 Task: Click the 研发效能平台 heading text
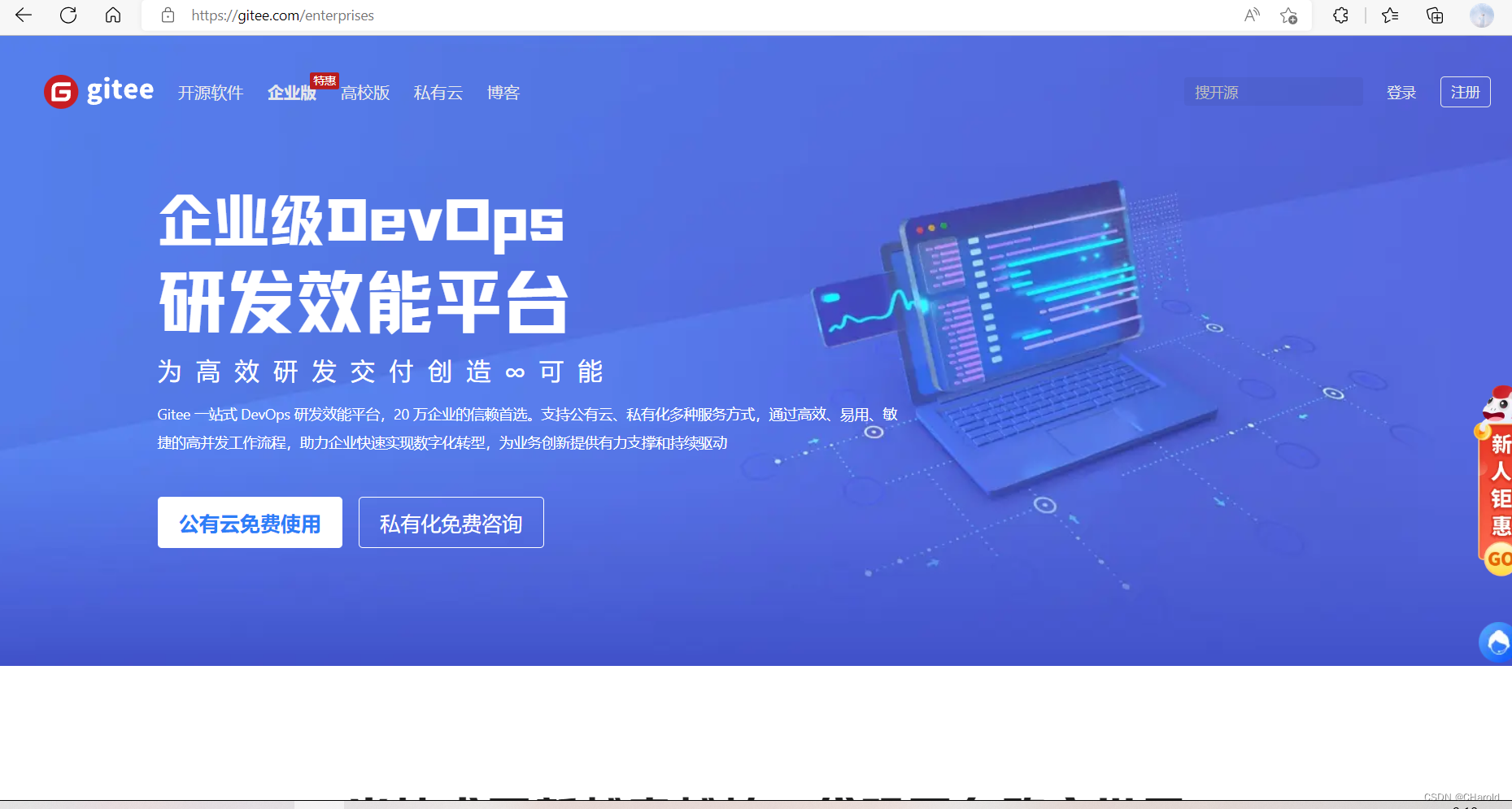(363, 302)
